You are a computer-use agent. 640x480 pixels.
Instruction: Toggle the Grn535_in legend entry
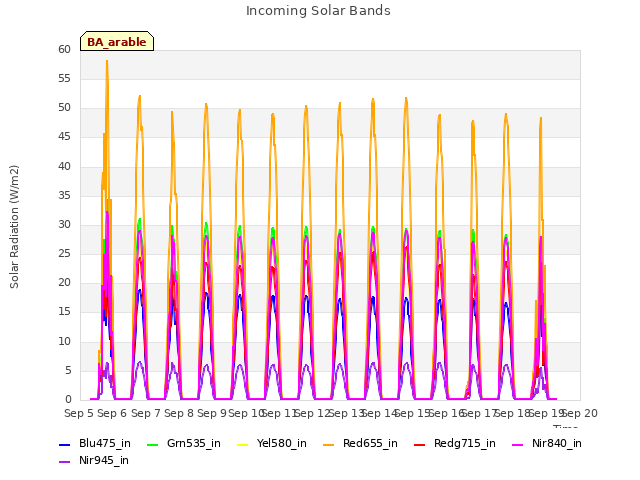coord(184,443)
